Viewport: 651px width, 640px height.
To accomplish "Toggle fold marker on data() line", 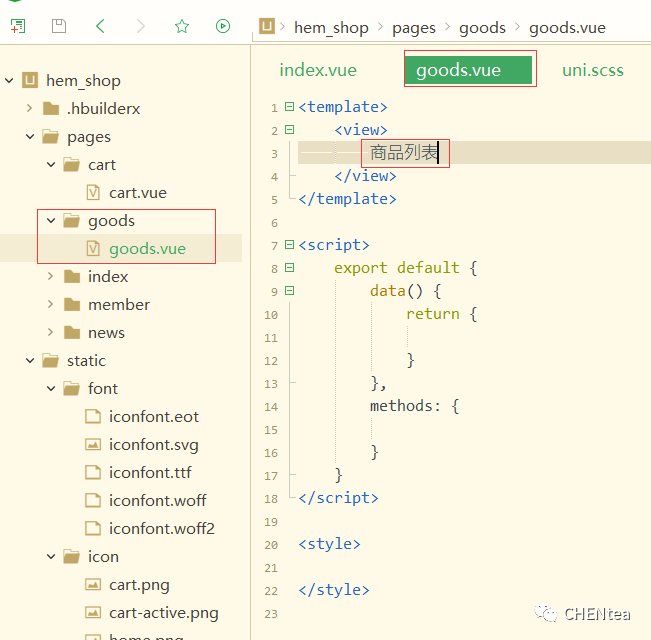I will pos(289,291).
